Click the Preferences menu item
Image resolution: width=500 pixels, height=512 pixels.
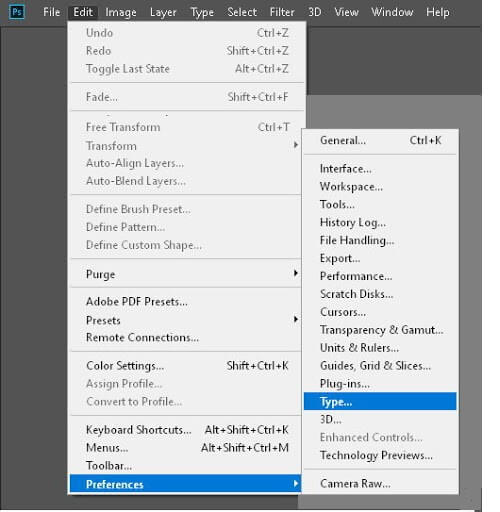[x=185, y=484]
